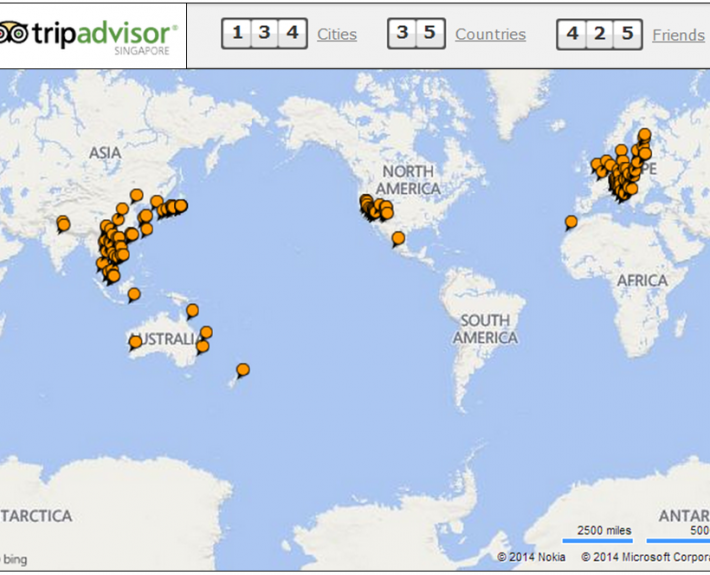Click the pin off northwest Africa's coast
The height and width of the screenshot is (575, 710).
[571, 222]
